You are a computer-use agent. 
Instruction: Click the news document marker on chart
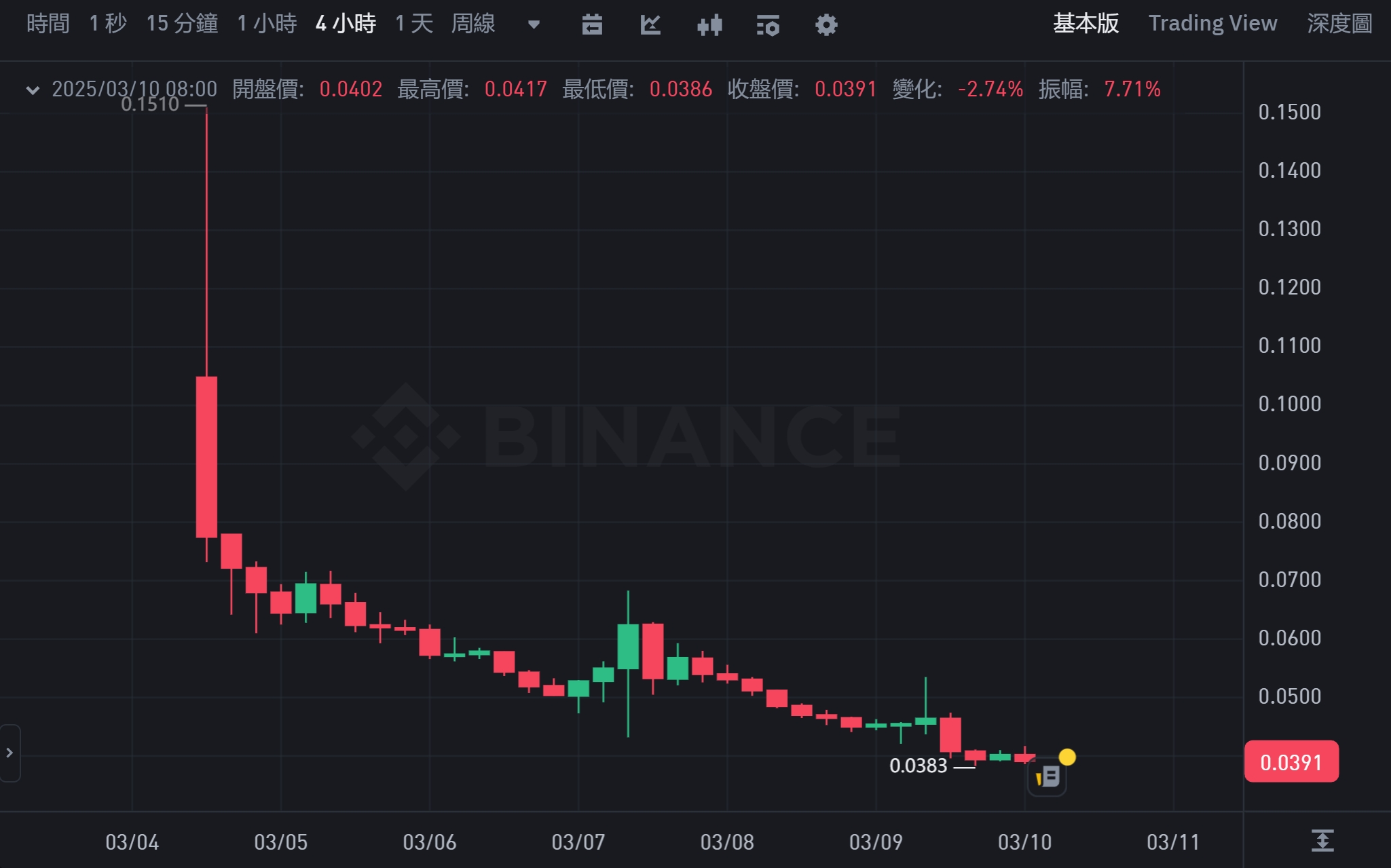[x=1047, y=776]
